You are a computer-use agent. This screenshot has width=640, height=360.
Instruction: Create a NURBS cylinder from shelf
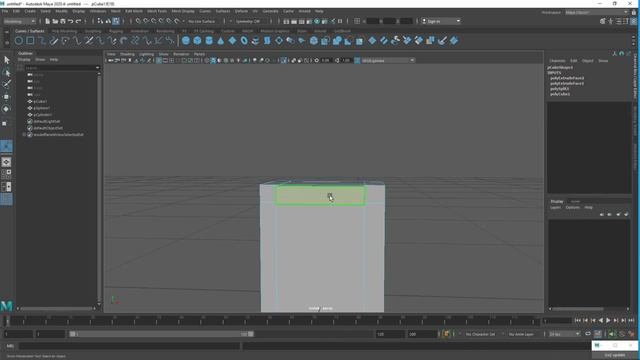209,40
